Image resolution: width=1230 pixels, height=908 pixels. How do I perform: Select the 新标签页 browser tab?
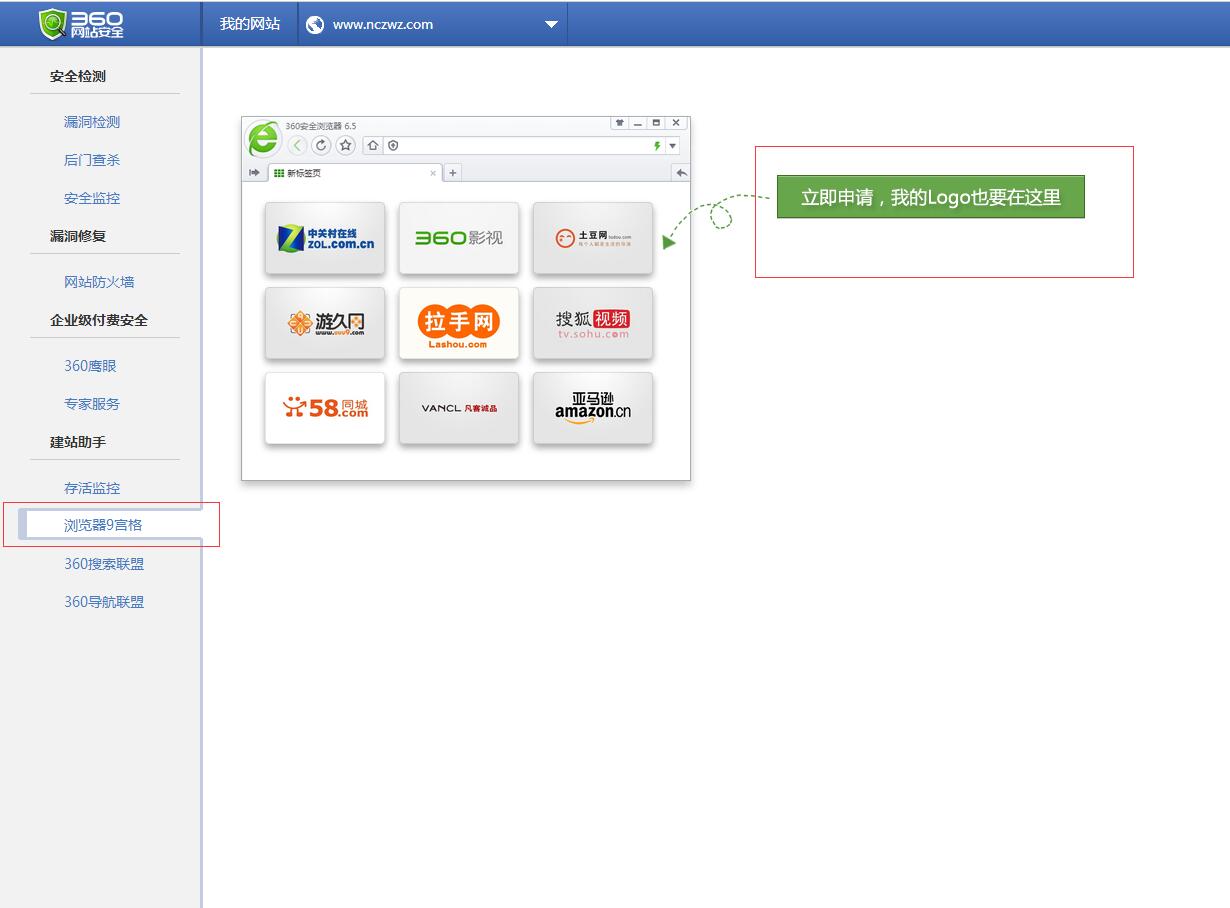click(354, 173)
